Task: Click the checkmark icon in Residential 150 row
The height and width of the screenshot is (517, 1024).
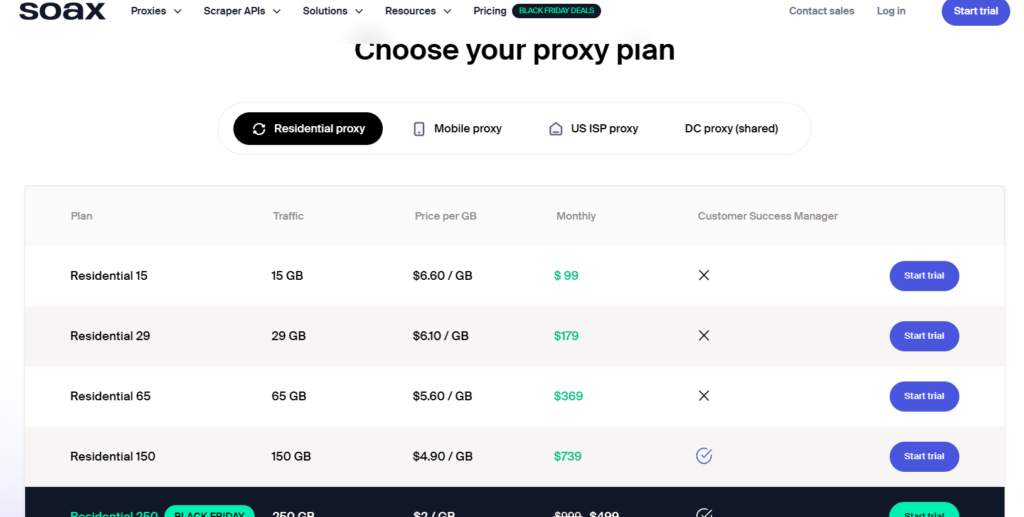Action: coord(704,456)
